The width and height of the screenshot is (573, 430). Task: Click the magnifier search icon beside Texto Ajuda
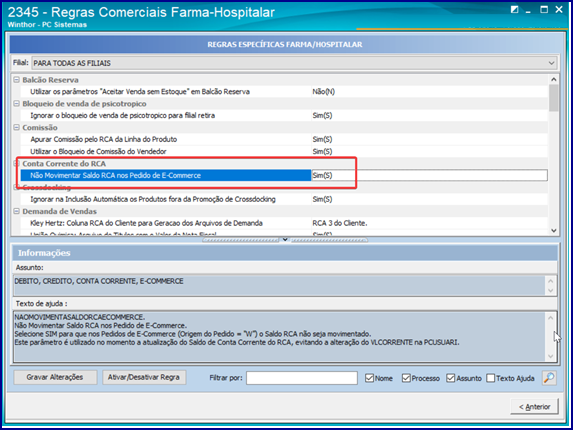549,378
